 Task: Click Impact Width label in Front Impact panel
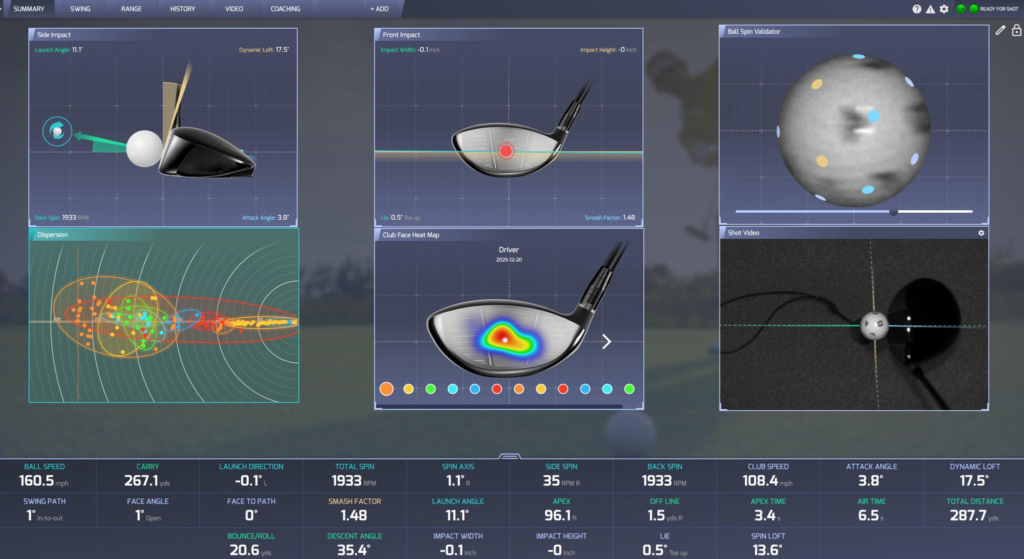[409, 50]
